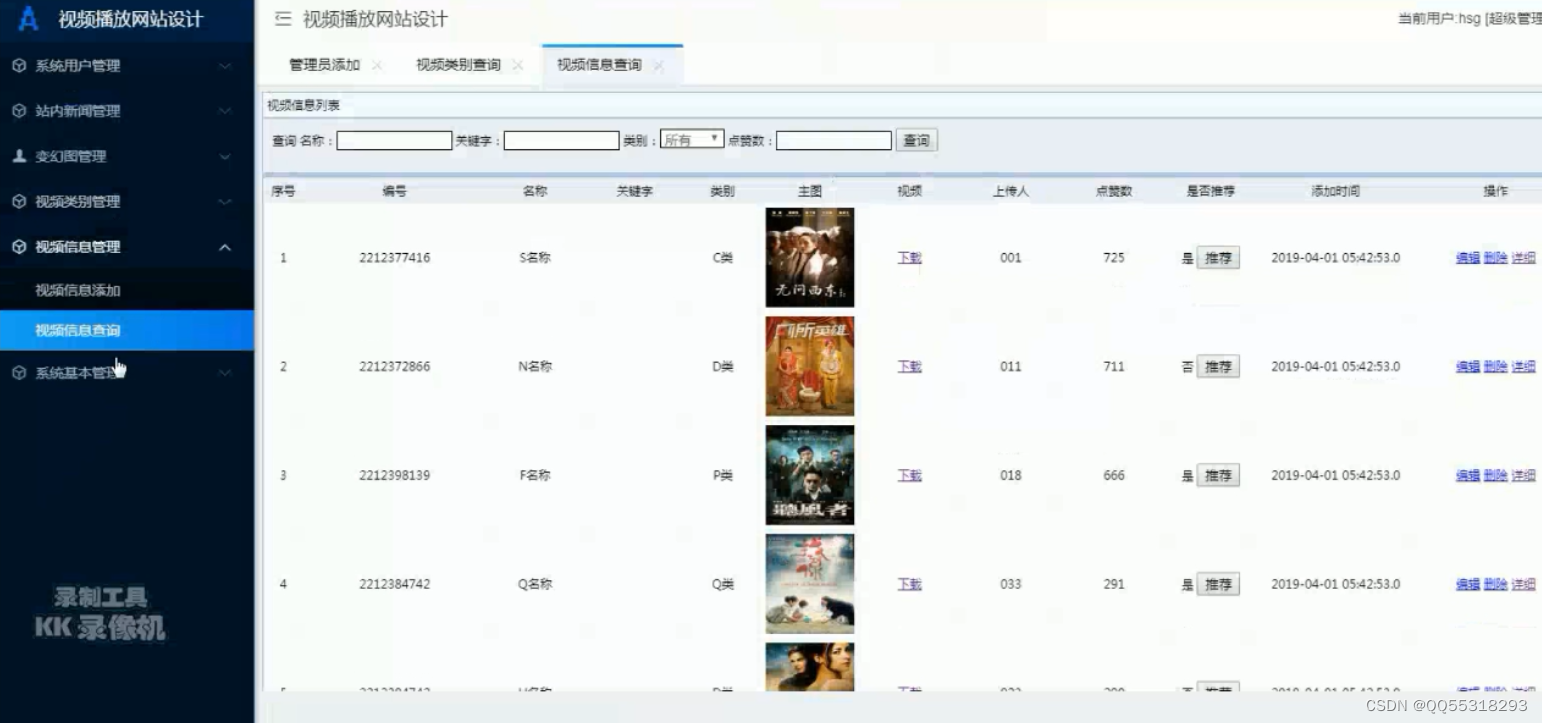Open the 类别 dropdown showing 所有

coord(692,140)
